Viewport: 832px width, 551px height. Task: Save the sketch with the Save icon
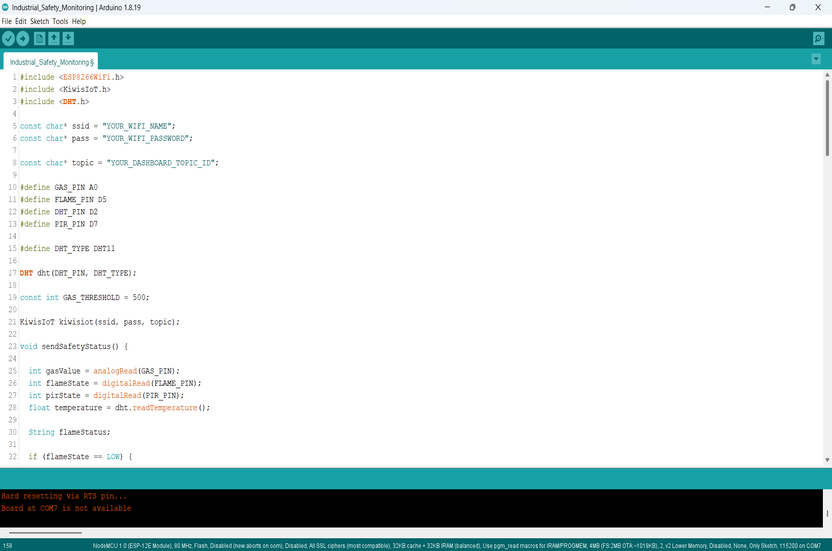click(68, 38)
